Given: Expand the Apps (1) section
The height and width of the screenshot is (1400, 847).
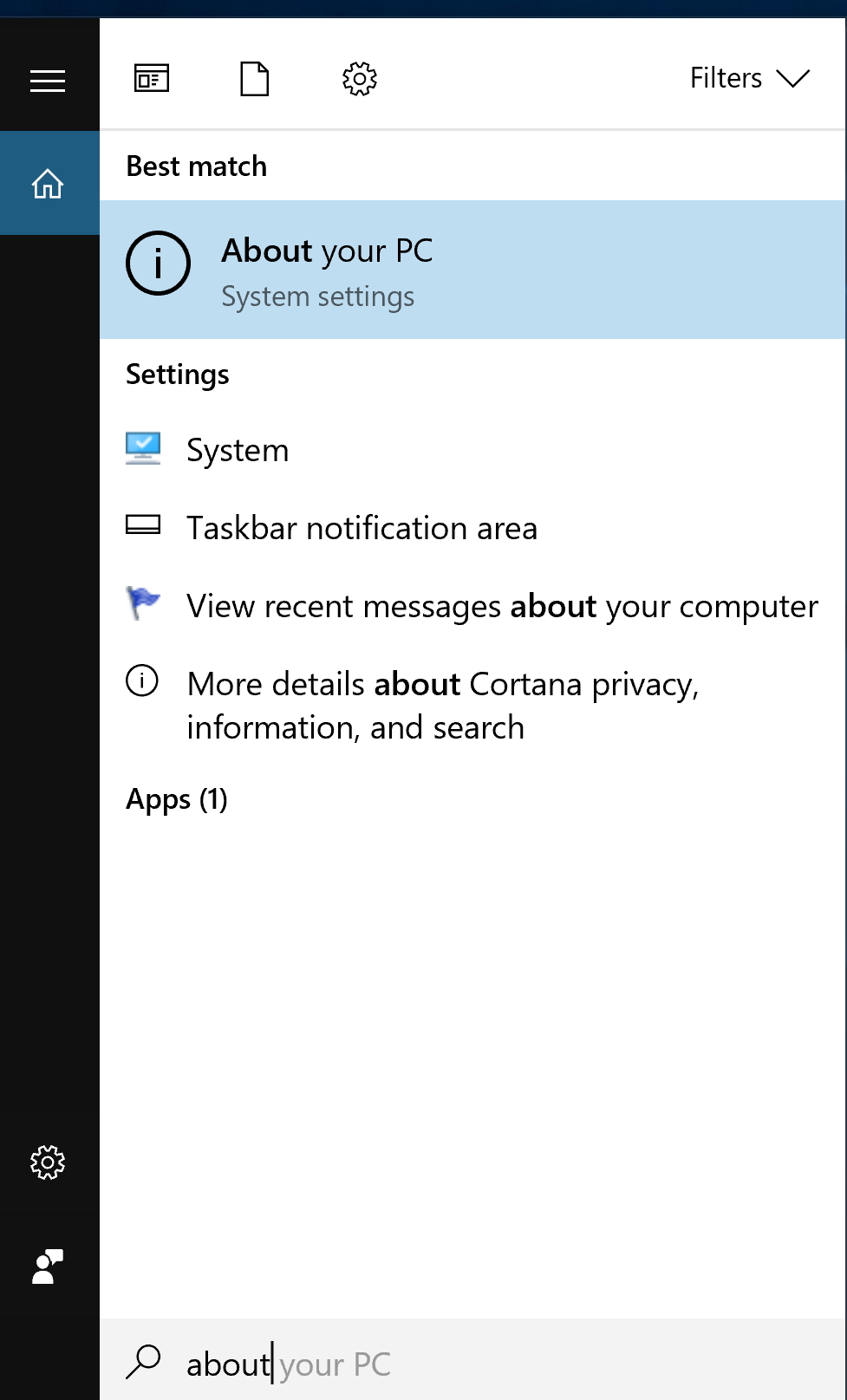Looking at the screenshot, I should (x=177, y=799).
